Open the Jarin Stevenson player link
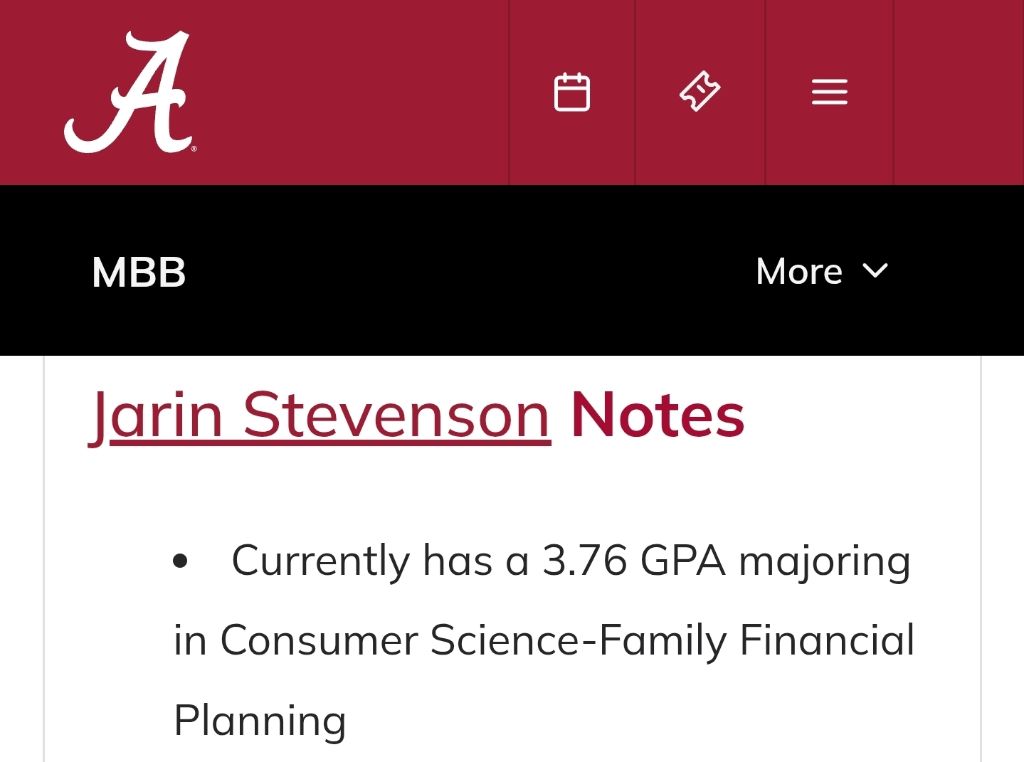The image size is (1024, 762). [x=319, y=415]
